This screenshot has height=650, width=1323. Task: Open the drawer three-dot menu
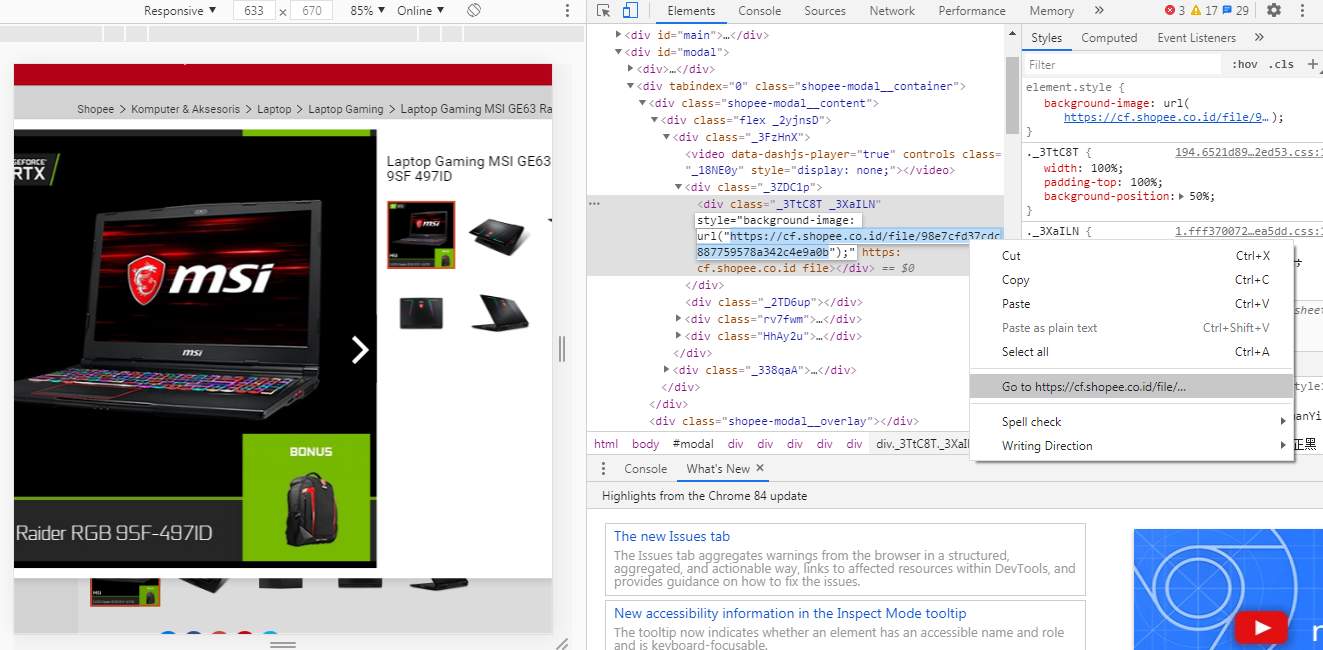[x=602, y=468]
